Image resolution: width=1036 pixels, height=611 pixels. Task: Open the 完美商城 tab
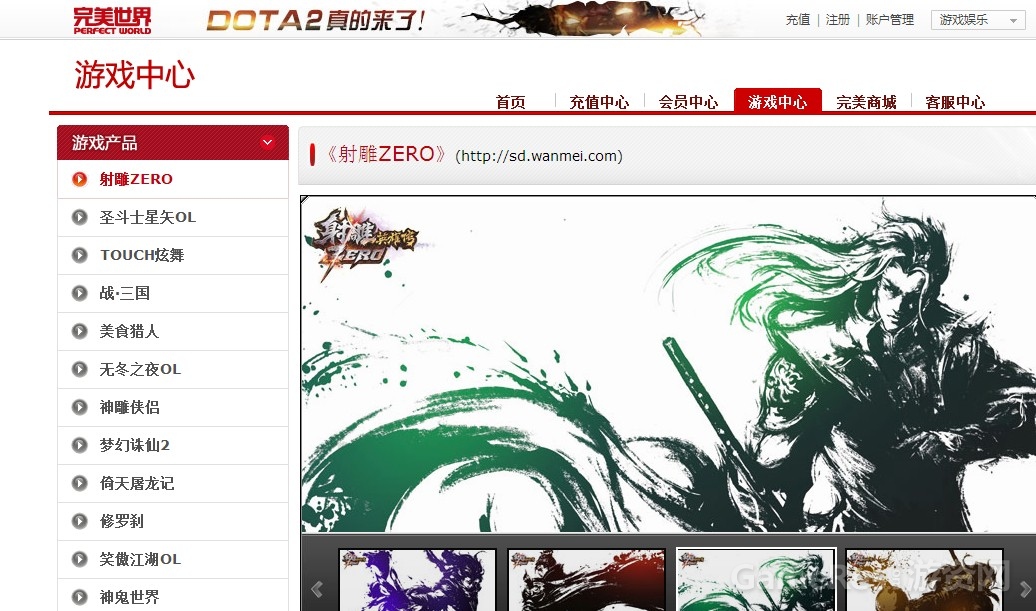click(x=866, y=102)
